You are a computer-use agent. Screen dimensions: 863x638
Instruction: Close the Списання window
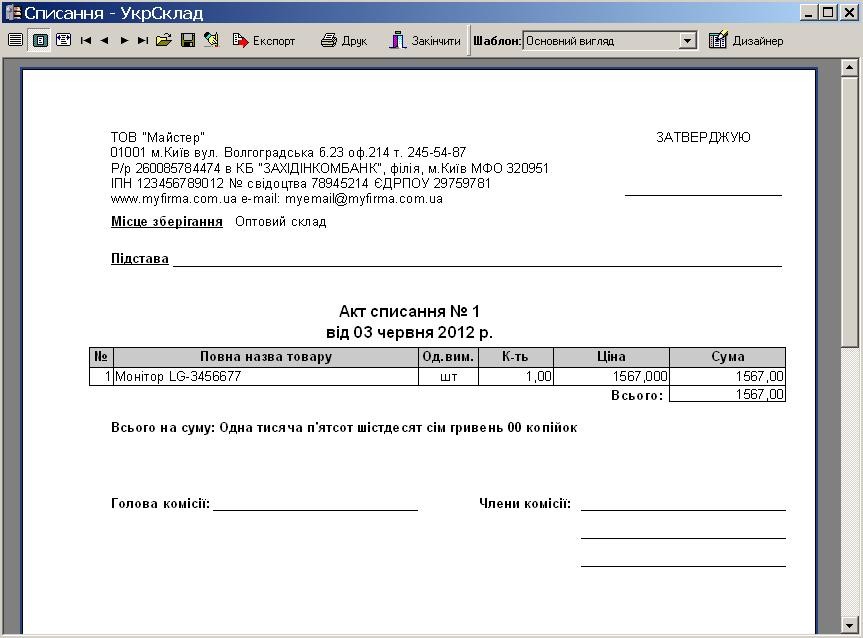pos(848,12)
